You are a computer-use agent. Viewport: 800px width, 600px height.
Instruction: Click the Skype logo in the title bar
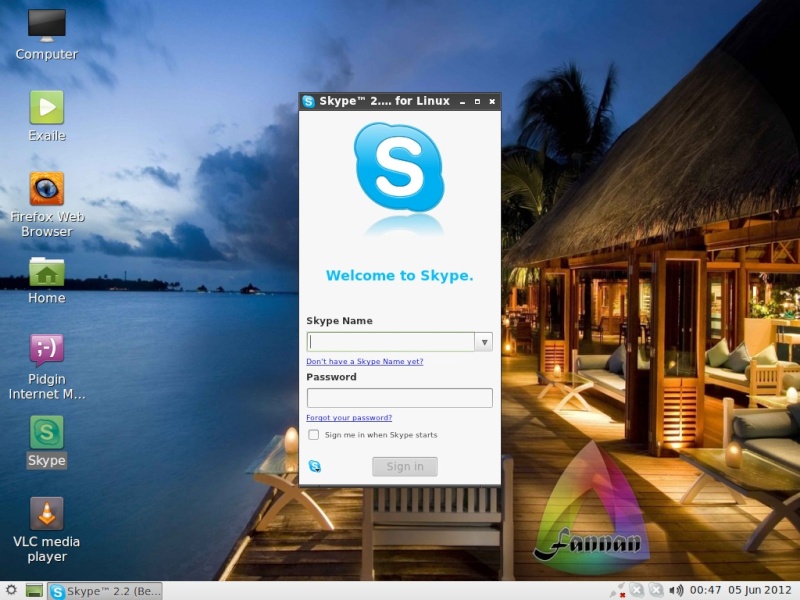(308, 101)
